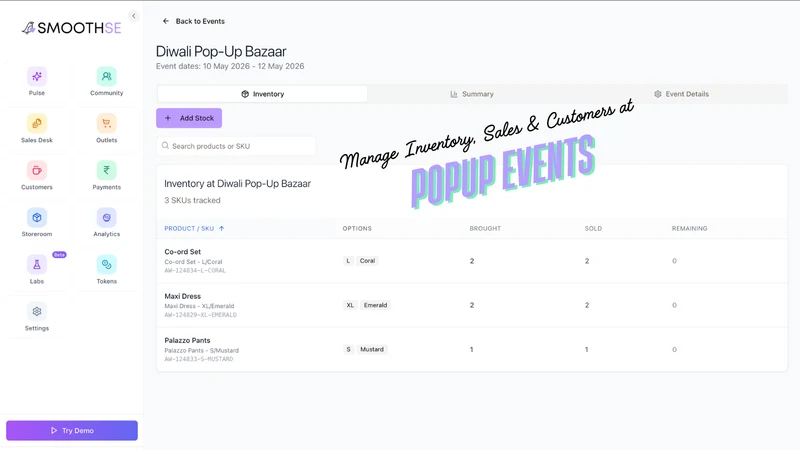Go Back to Events
Image resolution: width=800 pixels, height=450 pixels.
(x=200, y=21)
